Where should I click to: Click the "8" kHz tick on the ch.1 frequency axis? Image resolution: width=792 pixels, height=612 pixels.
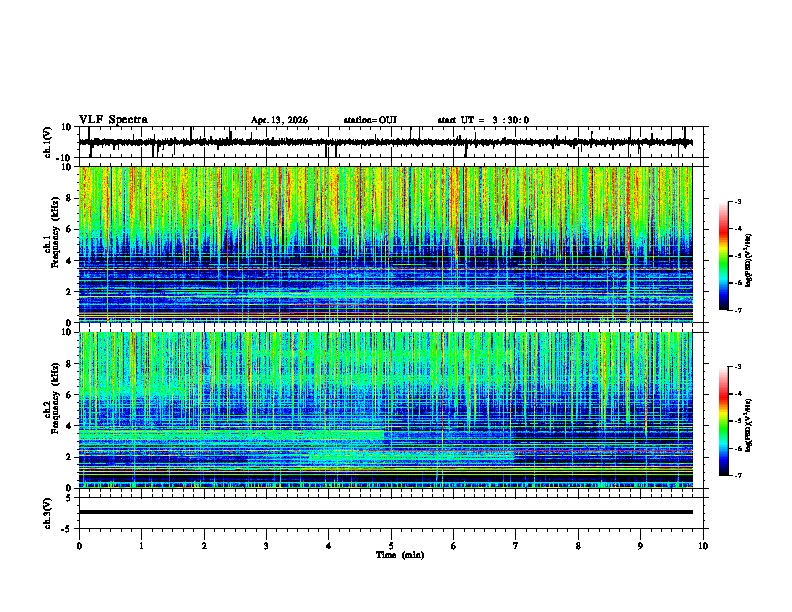point(69,198)
